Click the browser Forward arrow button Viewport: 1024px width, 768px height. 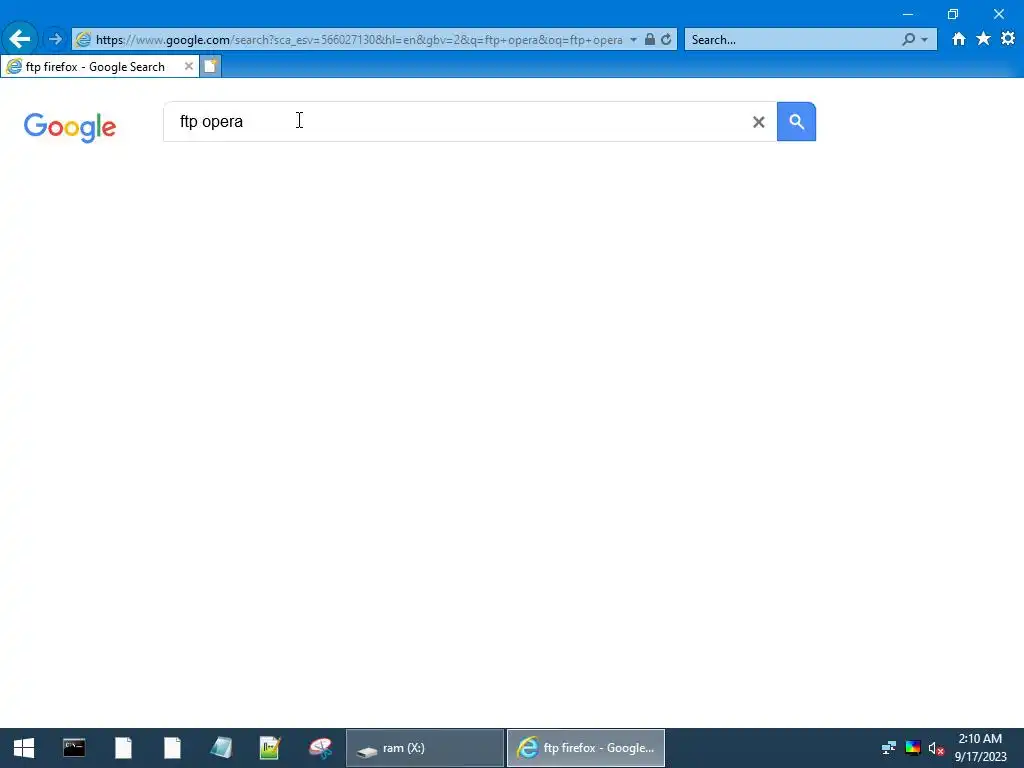56,39
